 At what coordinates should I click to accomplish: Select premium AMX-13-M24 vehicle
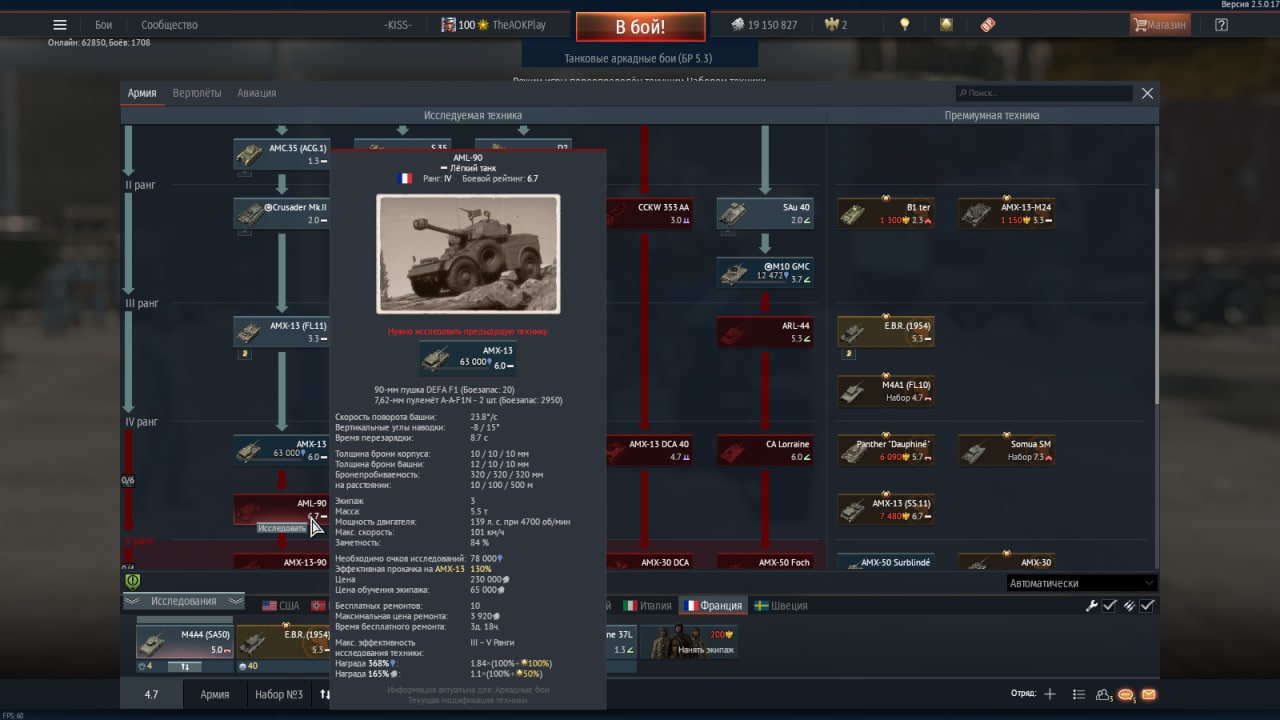point(1006,213)
